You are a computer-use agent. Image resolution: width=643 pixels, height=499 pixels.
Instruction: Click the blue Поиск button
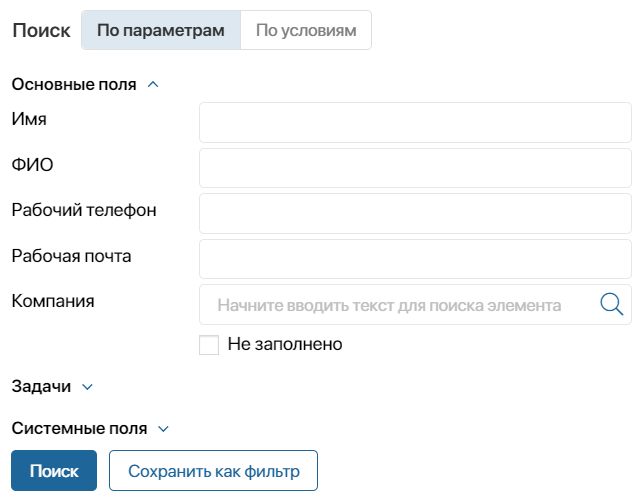54,471
